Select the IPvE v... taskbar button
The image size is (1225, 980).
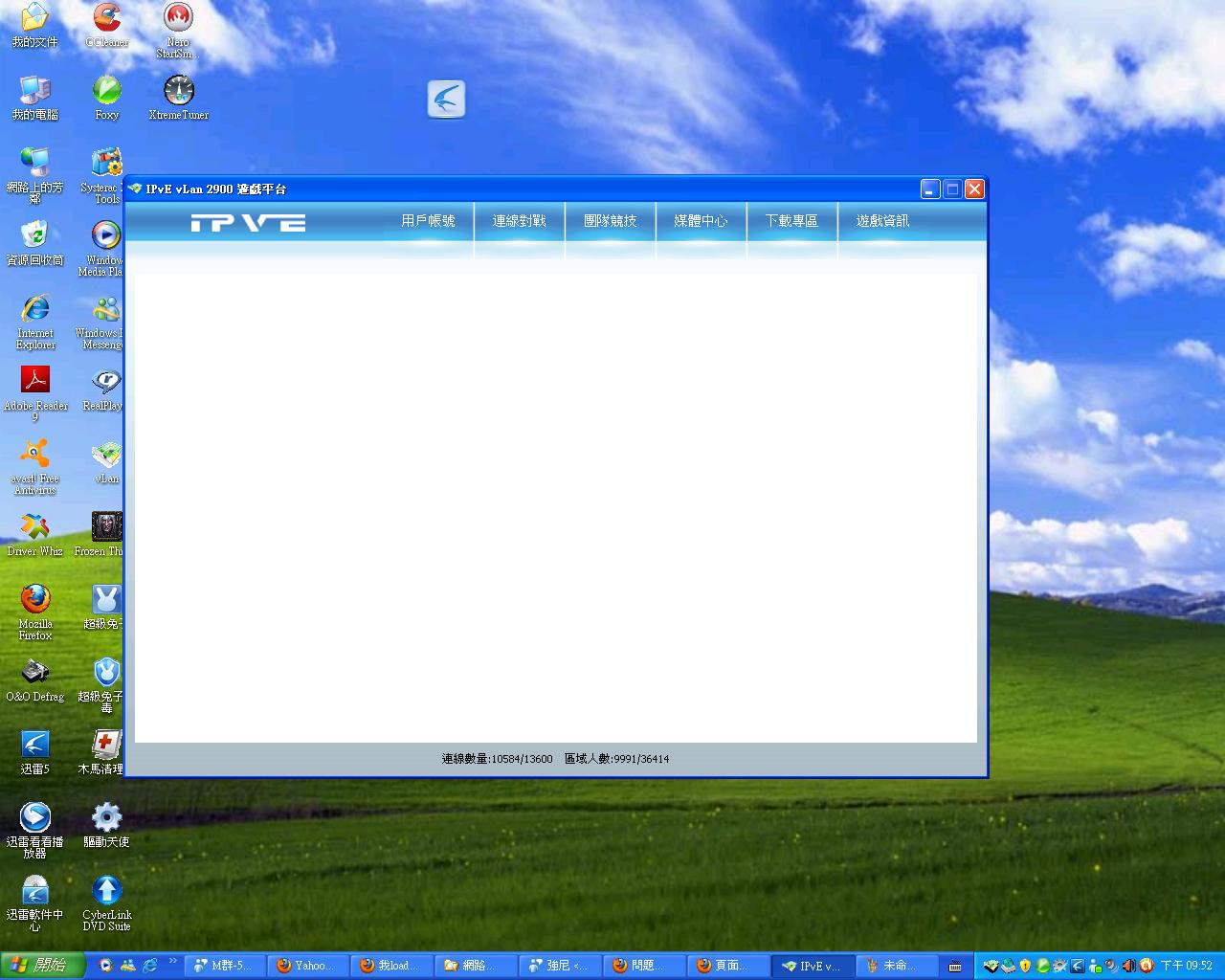click(813, 966)
